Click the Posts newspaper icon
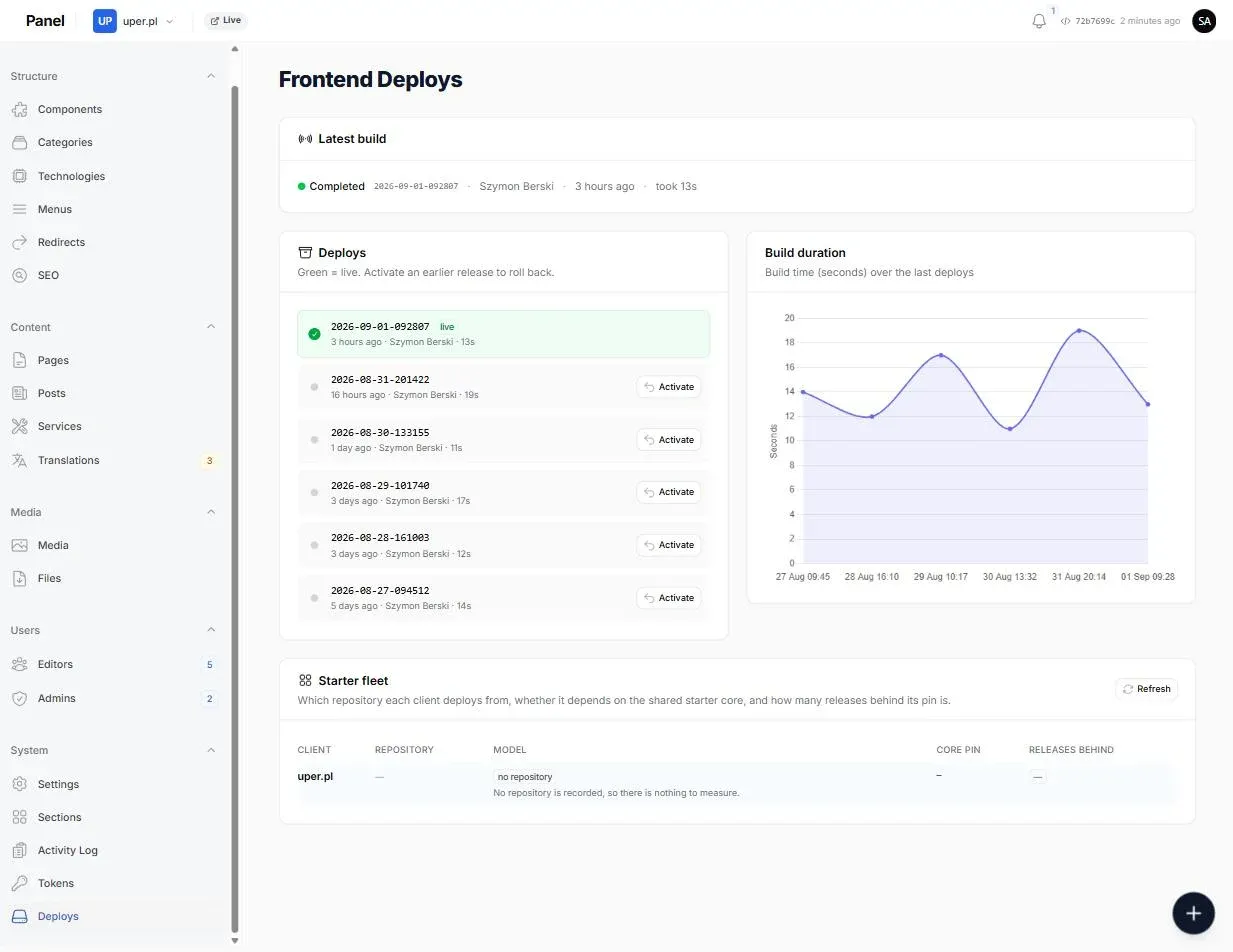The image size is (1233, 952). click(19, 393)
